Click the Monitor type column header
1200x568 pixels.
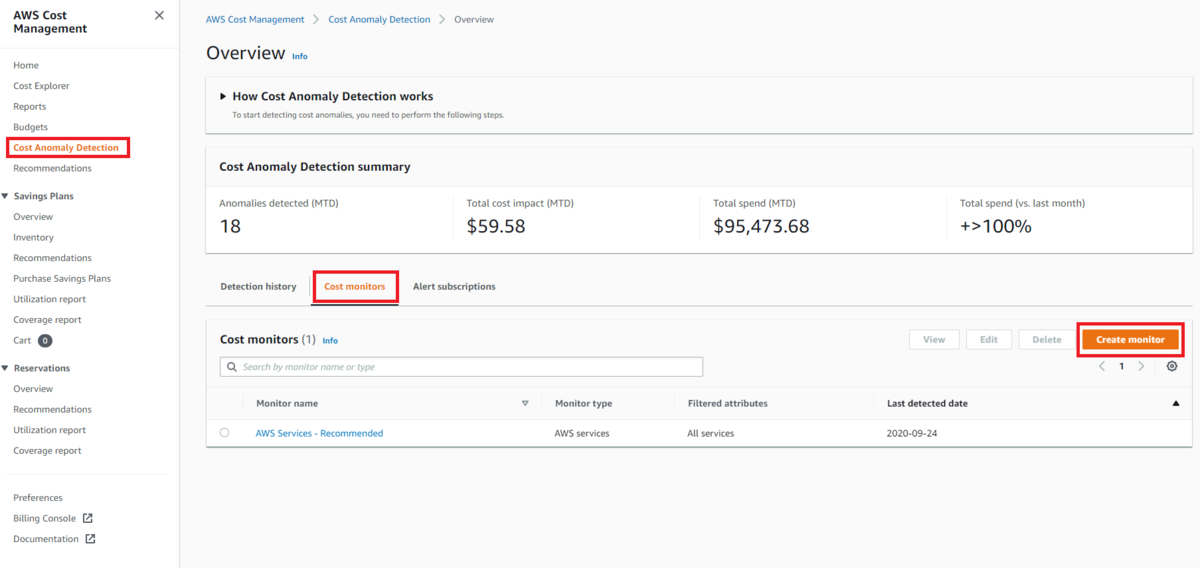tap(583, 404)
